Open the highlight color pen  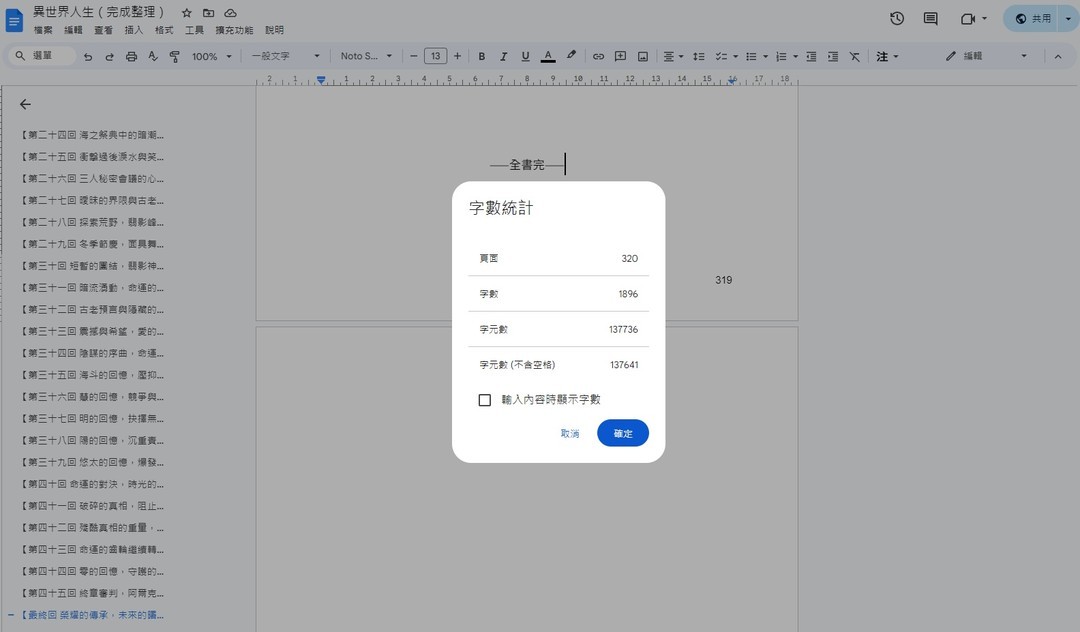571,56
